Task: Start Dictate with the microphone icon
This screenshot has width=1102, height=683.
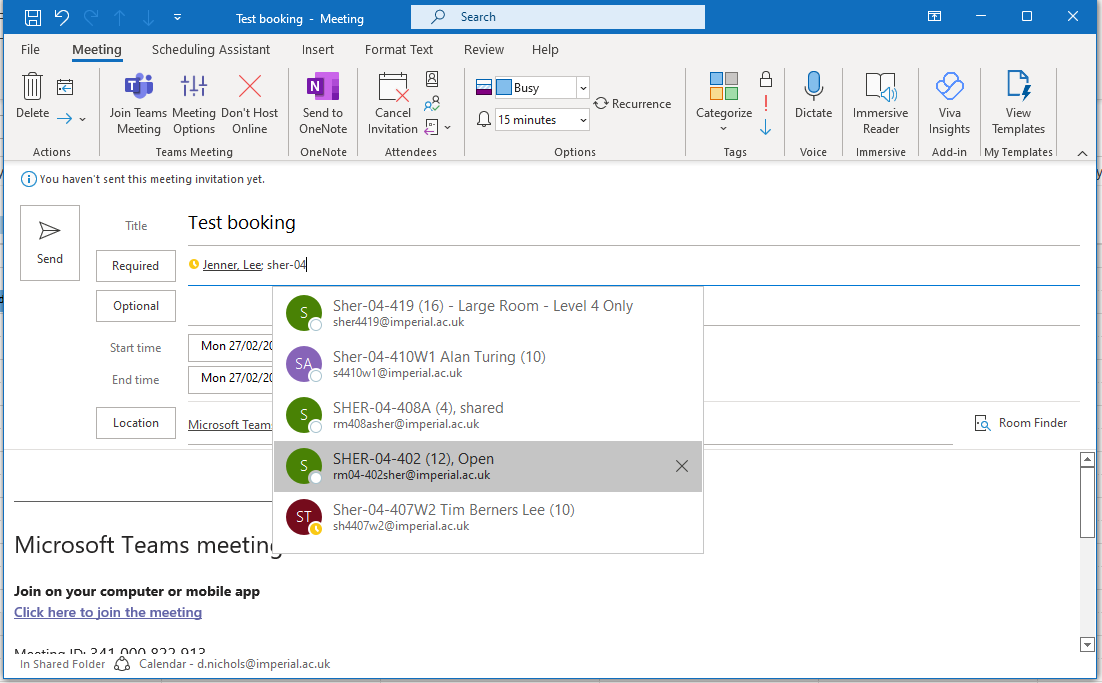Action: [813, 88]
